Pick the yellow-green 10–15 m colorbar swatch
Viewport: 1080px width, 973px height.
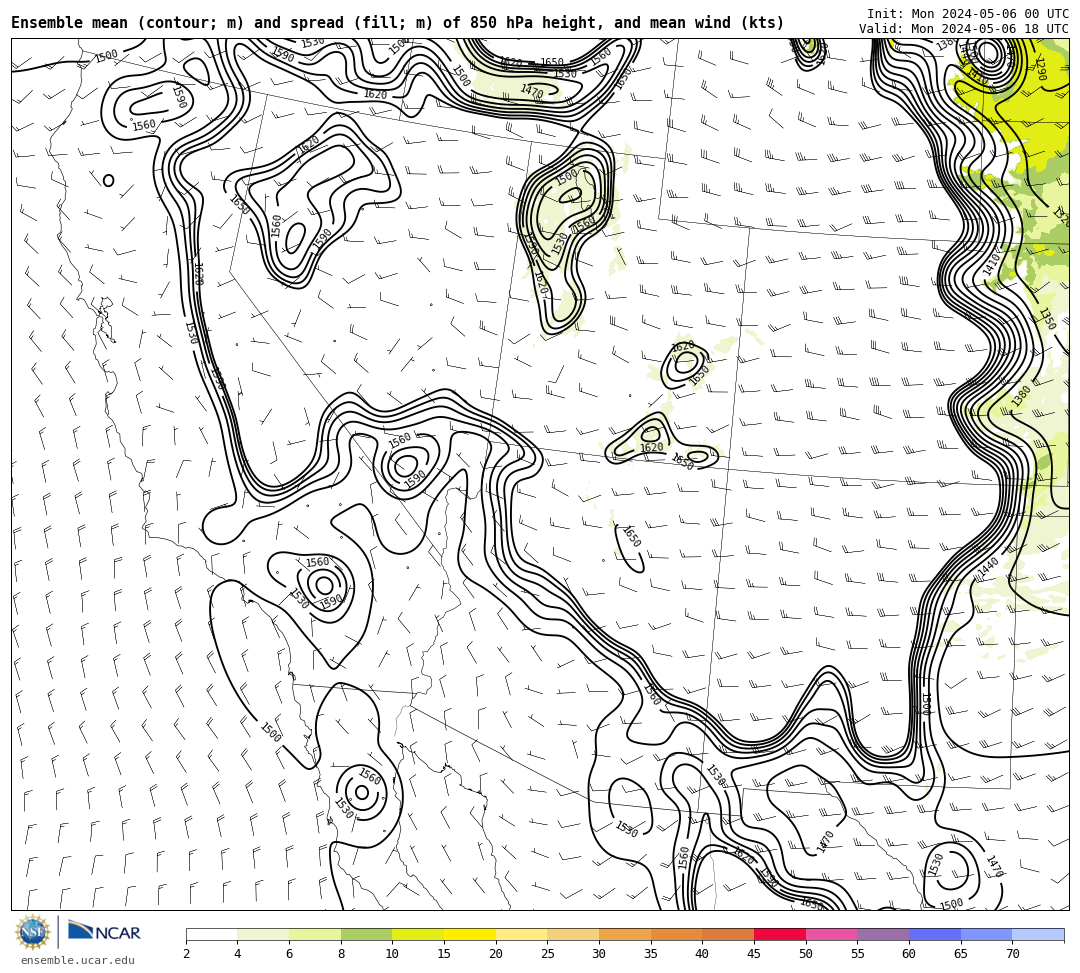pyautogui.click(x=418, y=934)
